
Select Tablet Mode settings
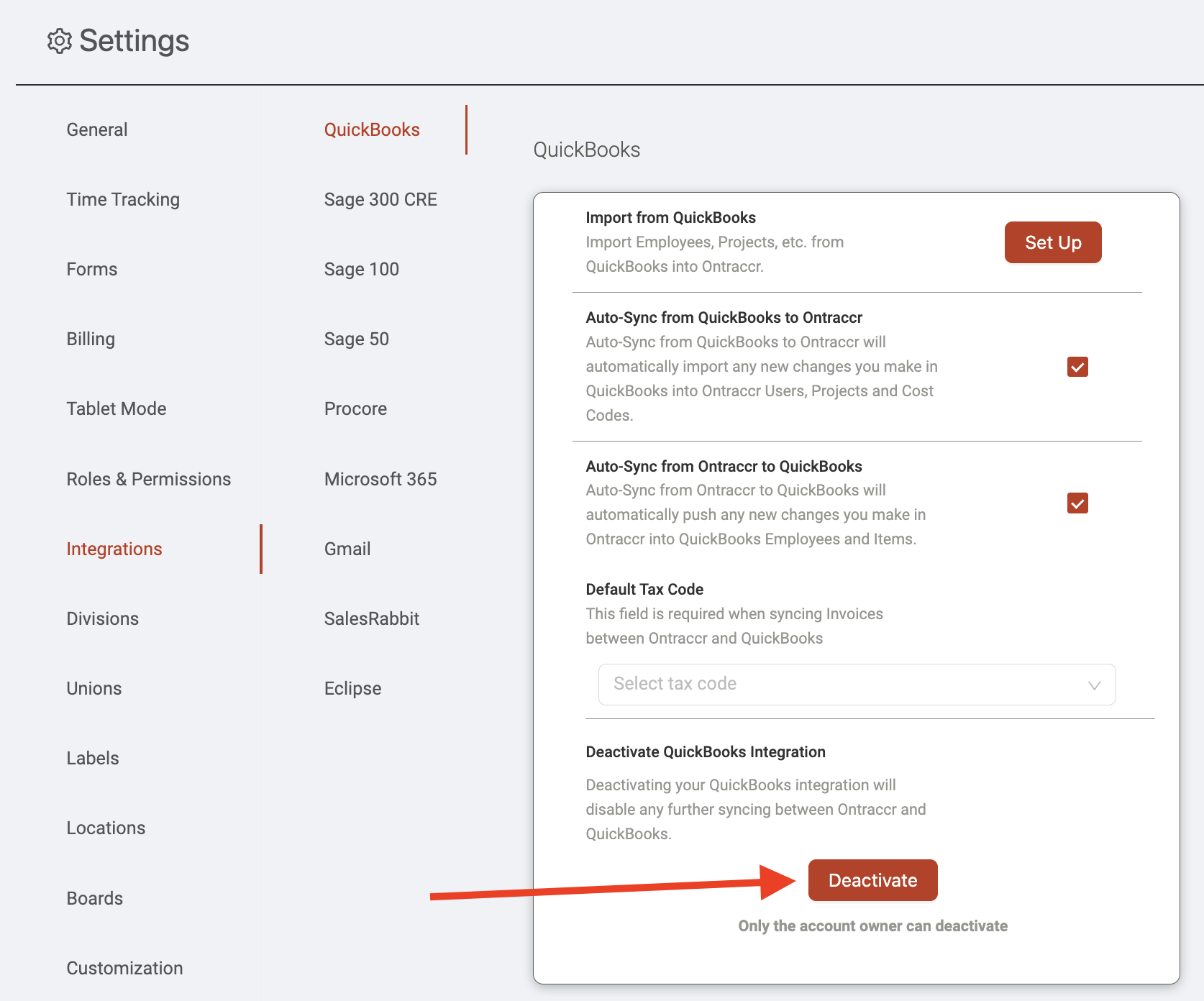[117, 408]
